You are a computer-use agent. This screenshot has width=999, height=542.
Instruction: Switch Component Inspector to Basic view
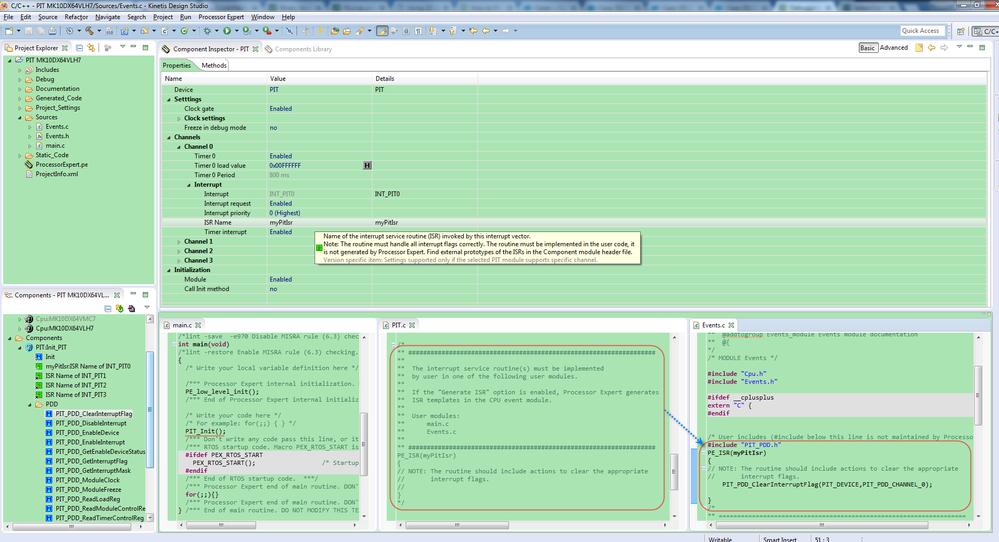[868, 48]
